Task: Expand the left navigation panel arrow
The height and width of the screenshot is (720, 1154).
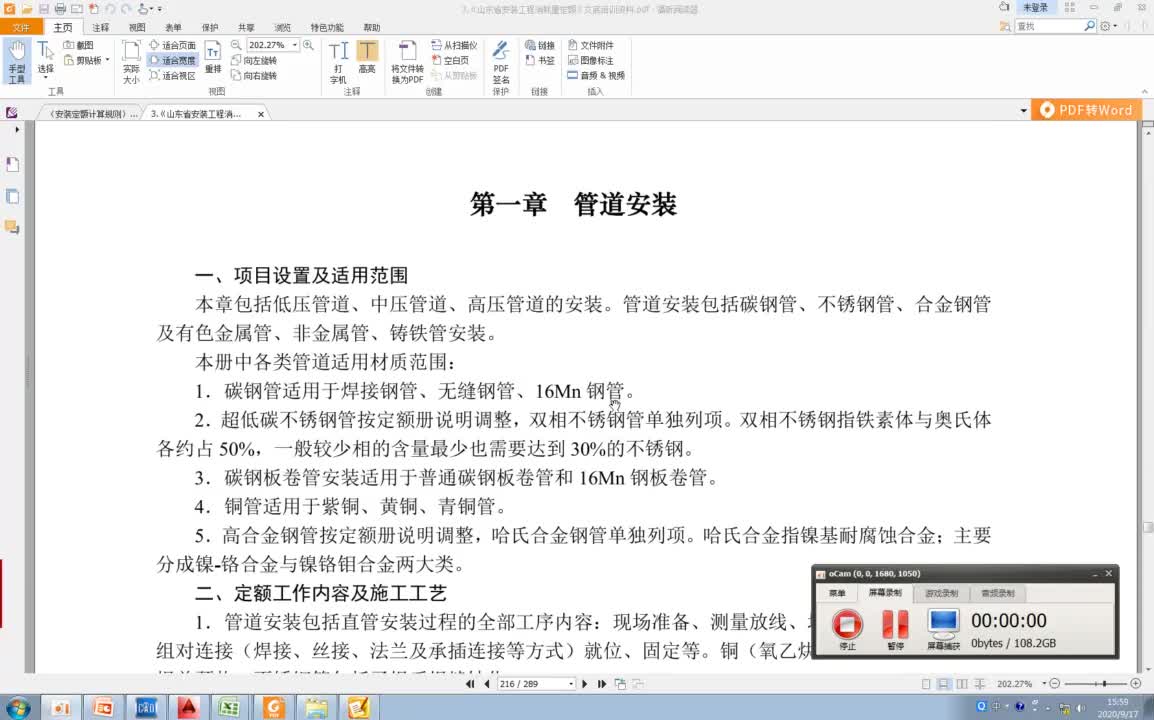Action: (17, 130)
